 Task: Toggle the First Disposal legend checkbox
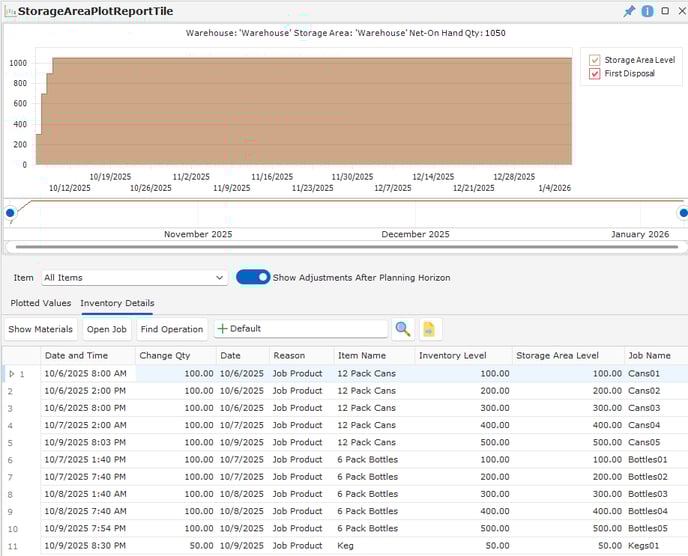click(594, 74)
